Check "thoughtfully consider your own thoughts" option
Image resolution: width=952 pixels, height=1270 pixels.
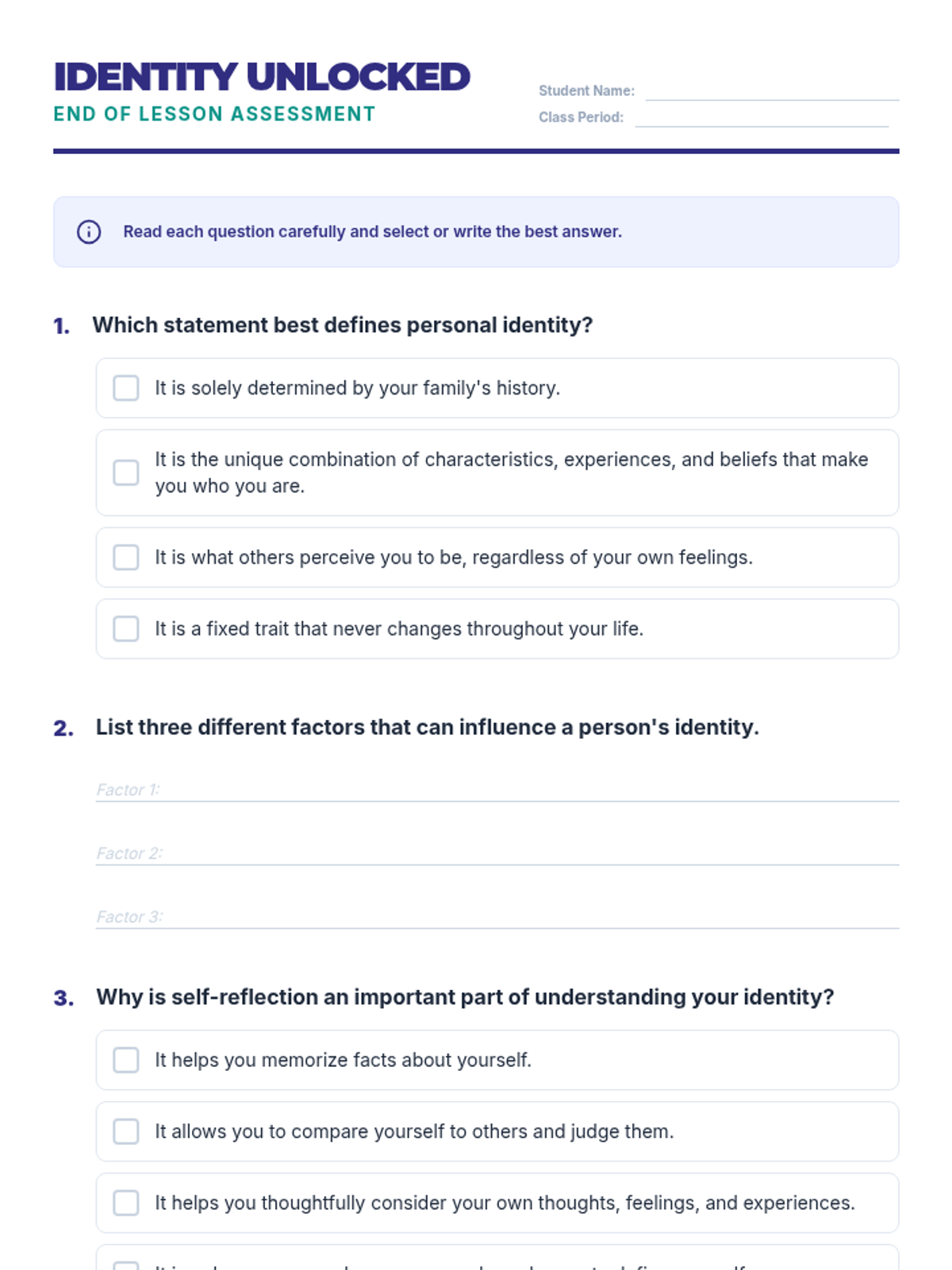[x=126, y=1203]
